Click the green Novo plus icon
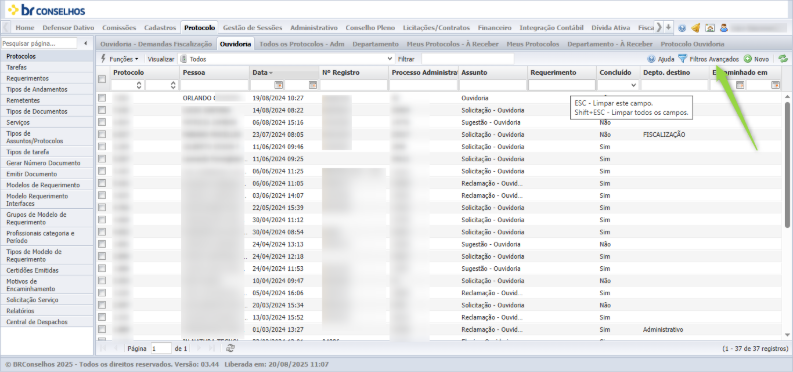The height and width of the screenshot is (372, 793). point(747,59)
